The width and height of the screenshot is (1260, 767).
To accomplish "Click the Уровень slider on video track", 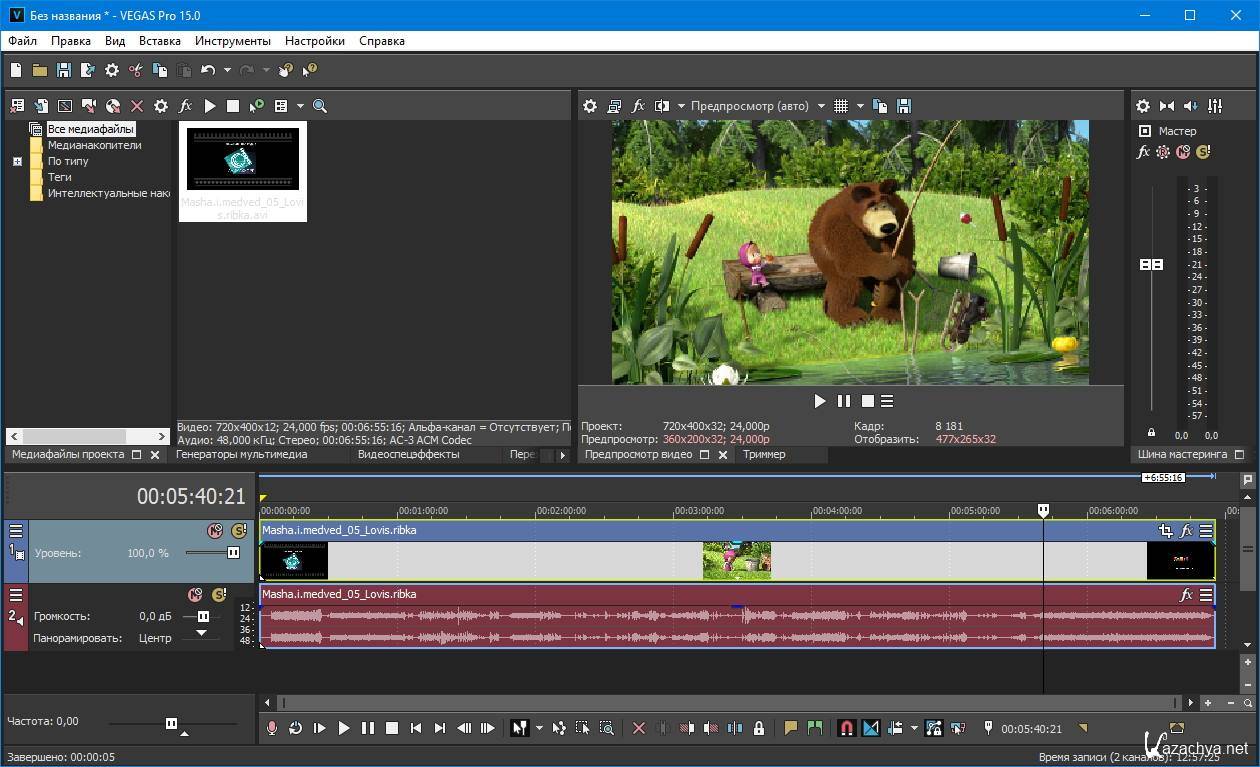I will (x=233, y=553).
